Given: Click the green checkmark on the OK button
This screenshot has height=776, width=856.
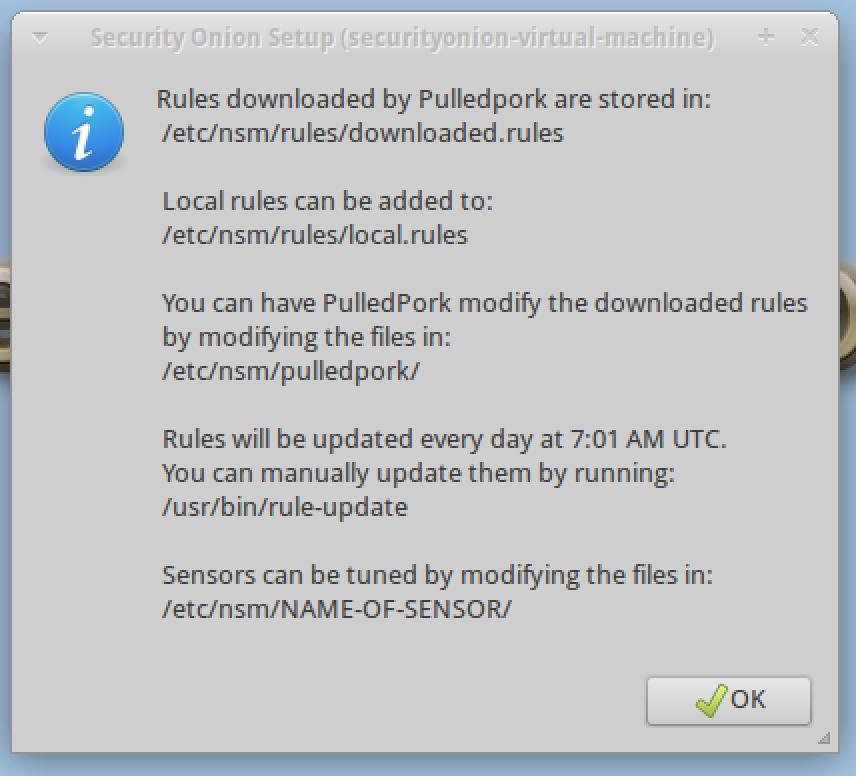Looking at the screenshot, I should 710,700.
